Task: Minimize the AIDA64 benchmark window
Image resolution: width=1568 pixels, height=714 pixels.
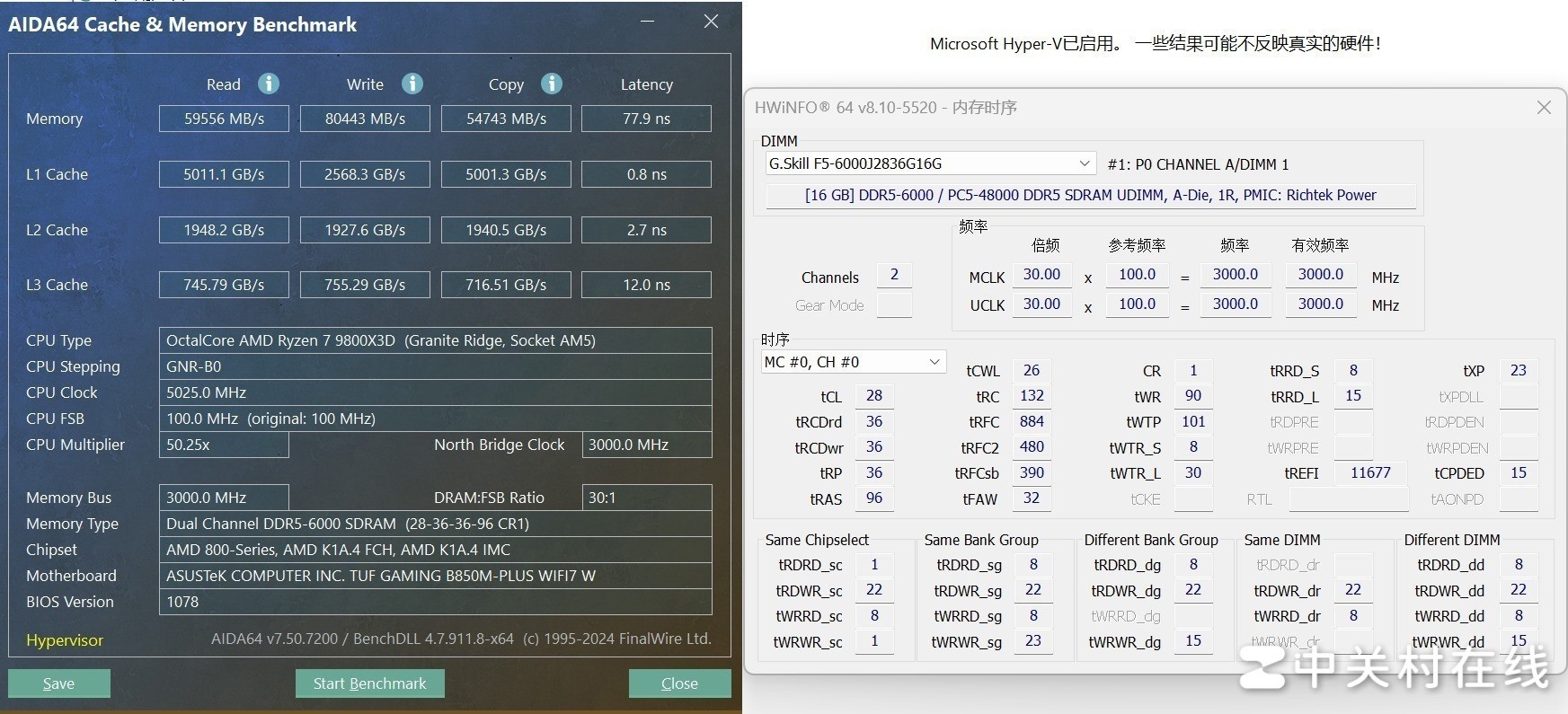Action: 648,22
